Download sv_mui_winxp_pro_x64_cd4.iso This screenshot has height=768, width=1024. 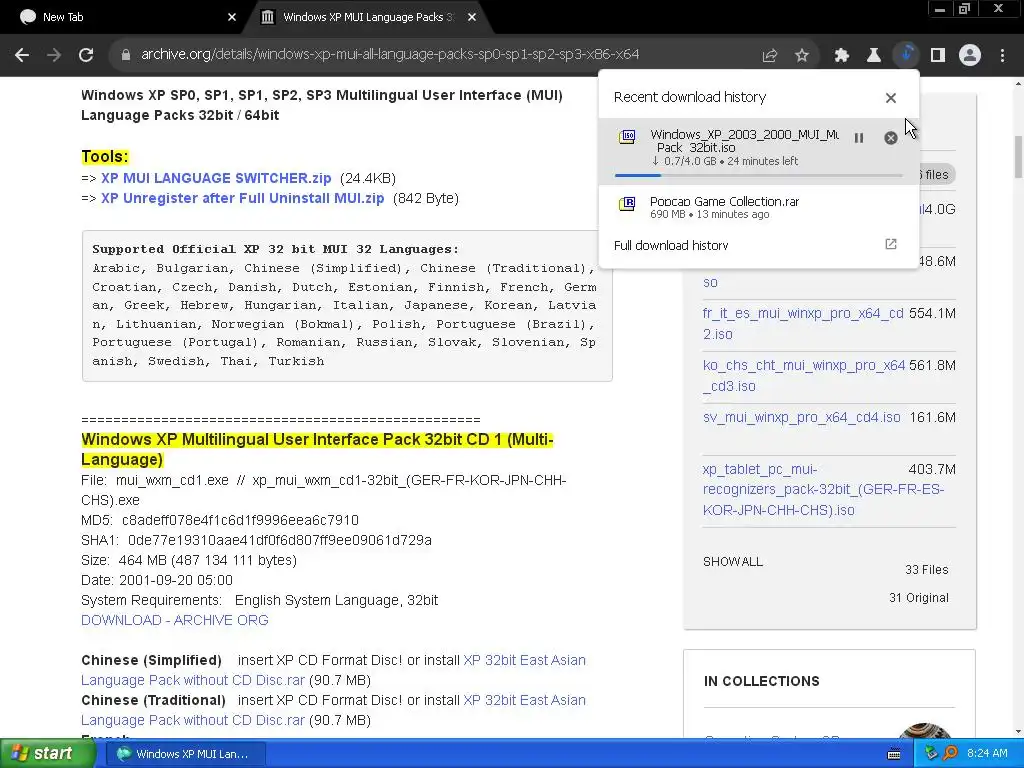pos(801,417)
